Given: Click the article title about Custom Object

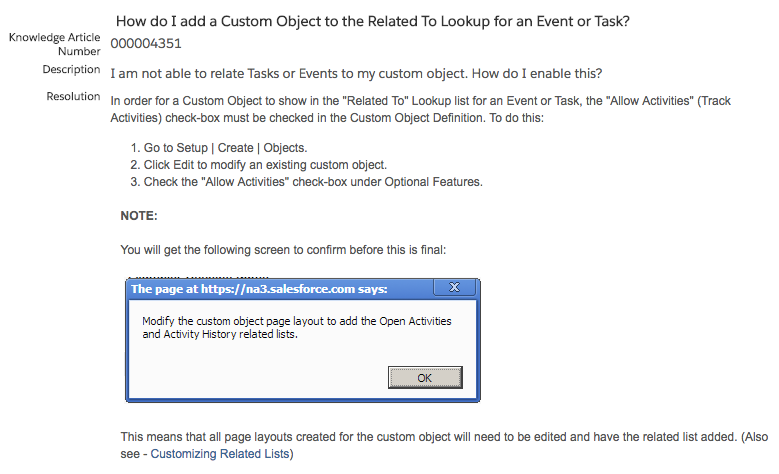Looking at the screenshot, I should click(x=373, y=21).
